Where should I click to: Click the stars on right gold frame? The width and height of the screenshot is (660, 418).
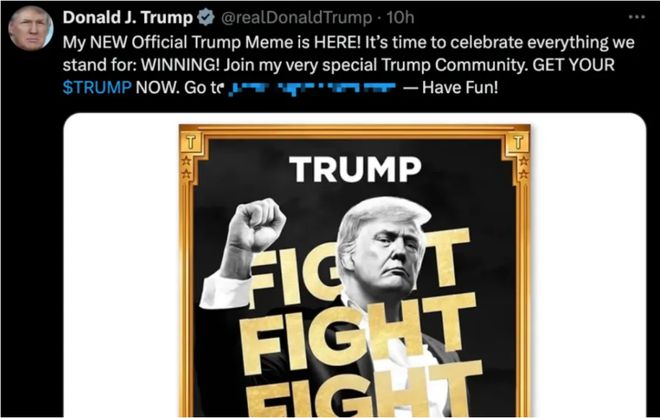(x=523, y=167)
